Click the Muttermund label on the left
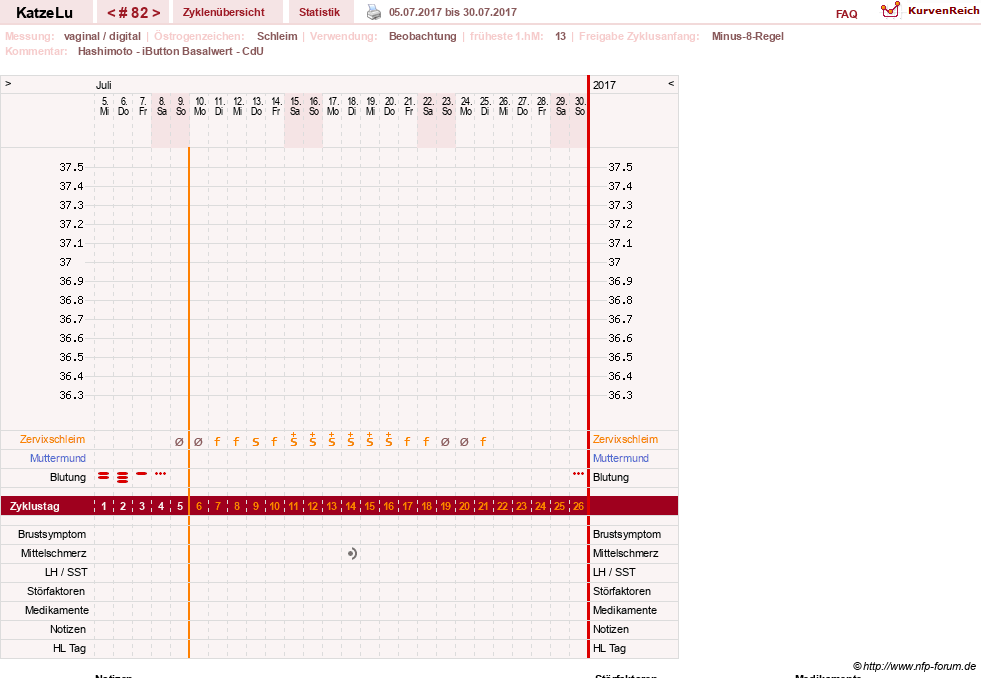The image size is (981, 678). pyautogui.click(x=58, y=458)
